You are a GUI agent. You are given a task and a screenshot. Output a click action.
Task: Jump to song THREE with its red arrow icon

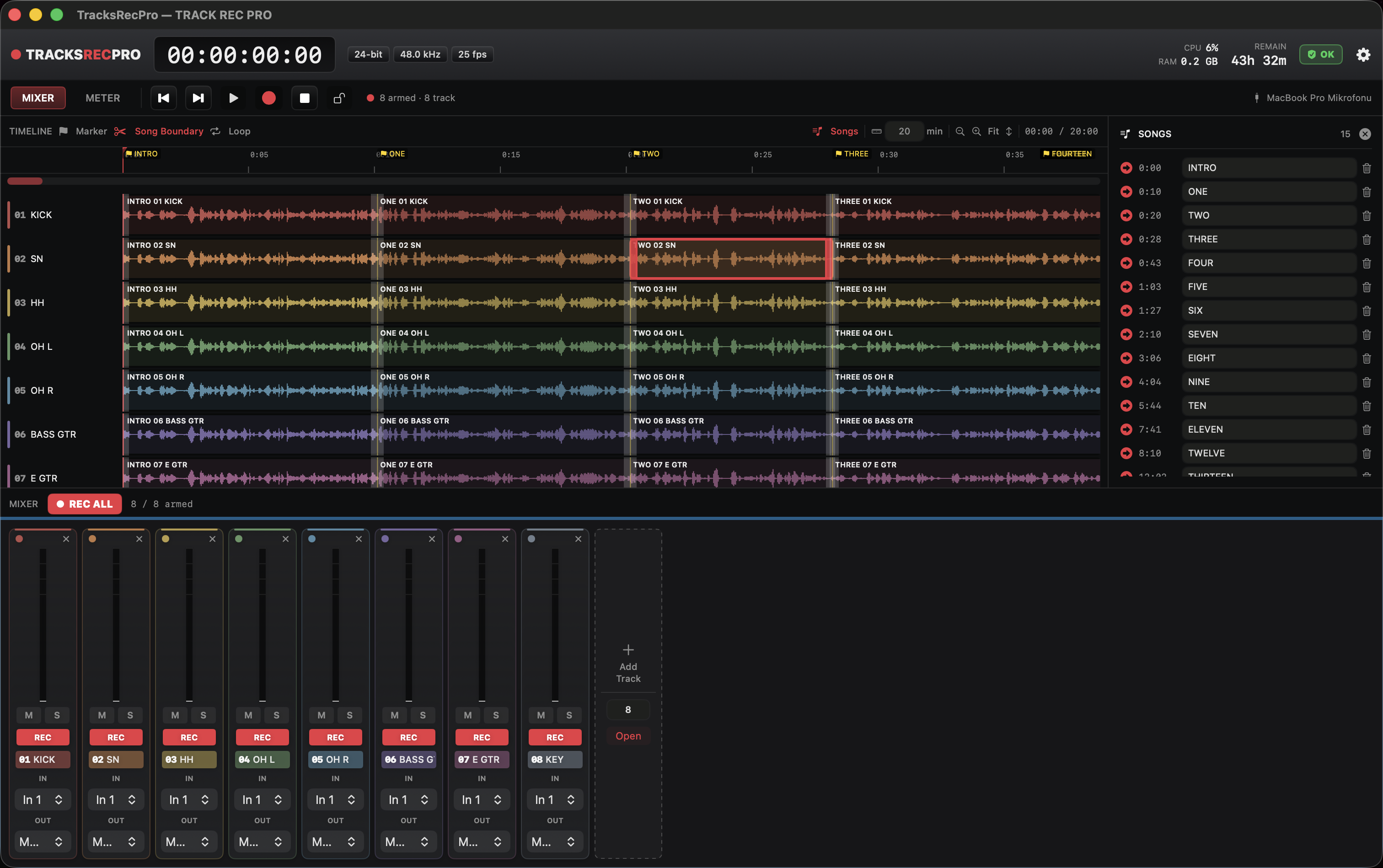[1126, 239]
